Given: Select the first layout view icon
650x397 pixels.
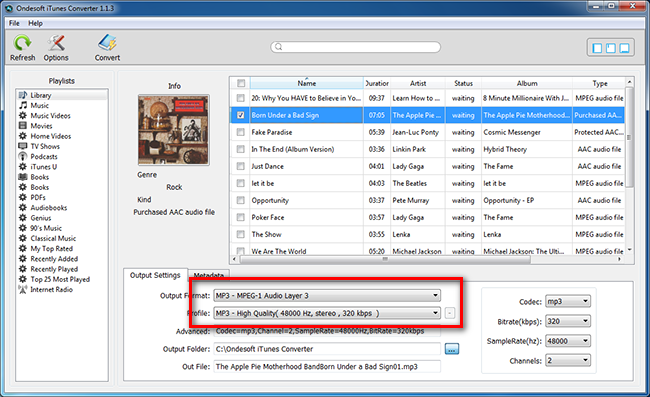Looking at the screenshot, I should [597, 48].
